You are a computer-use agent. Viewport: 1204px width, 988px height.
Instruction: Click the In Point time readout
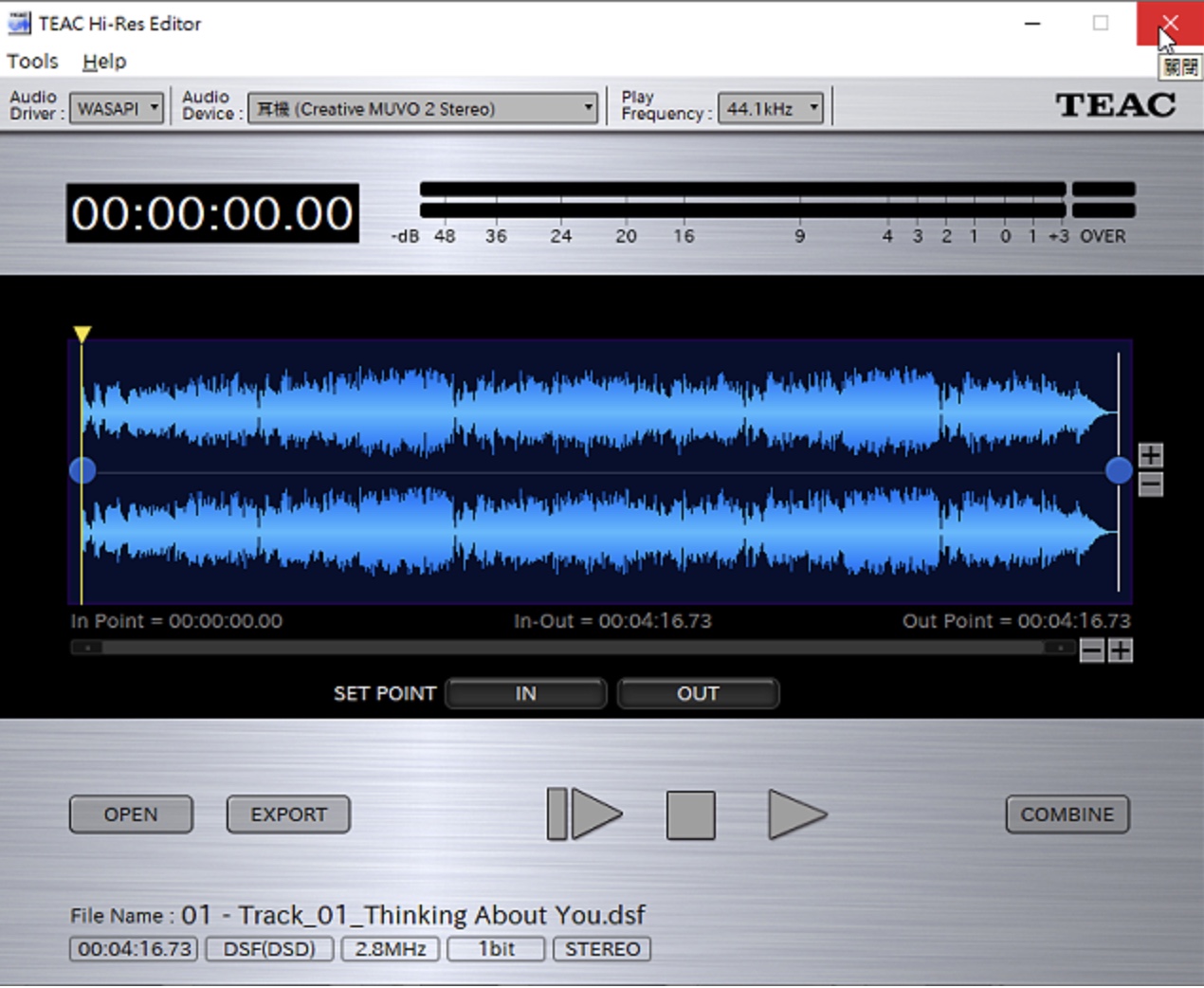click(176, 621)
